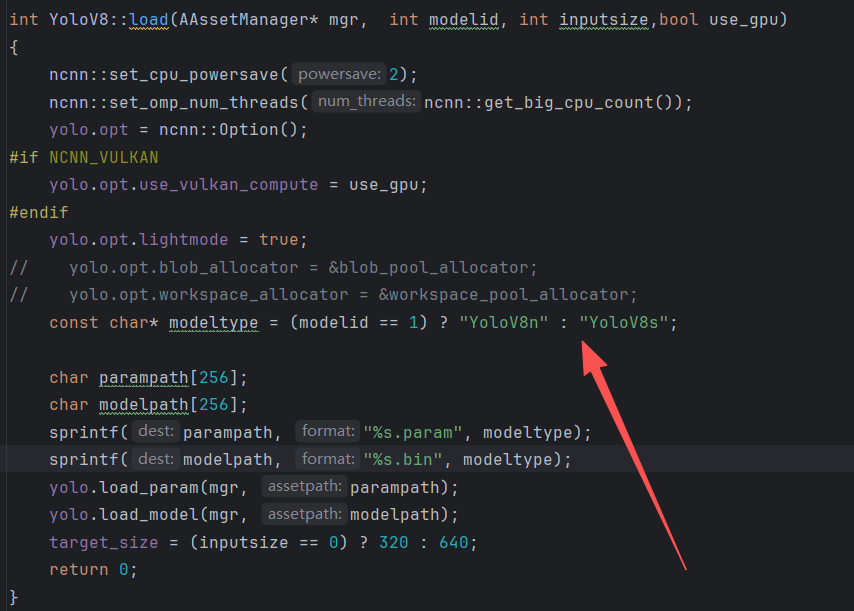The width and height of the screenshot is (854, 611).
Task: Click the 320 numeric literal
Action: 393,542
